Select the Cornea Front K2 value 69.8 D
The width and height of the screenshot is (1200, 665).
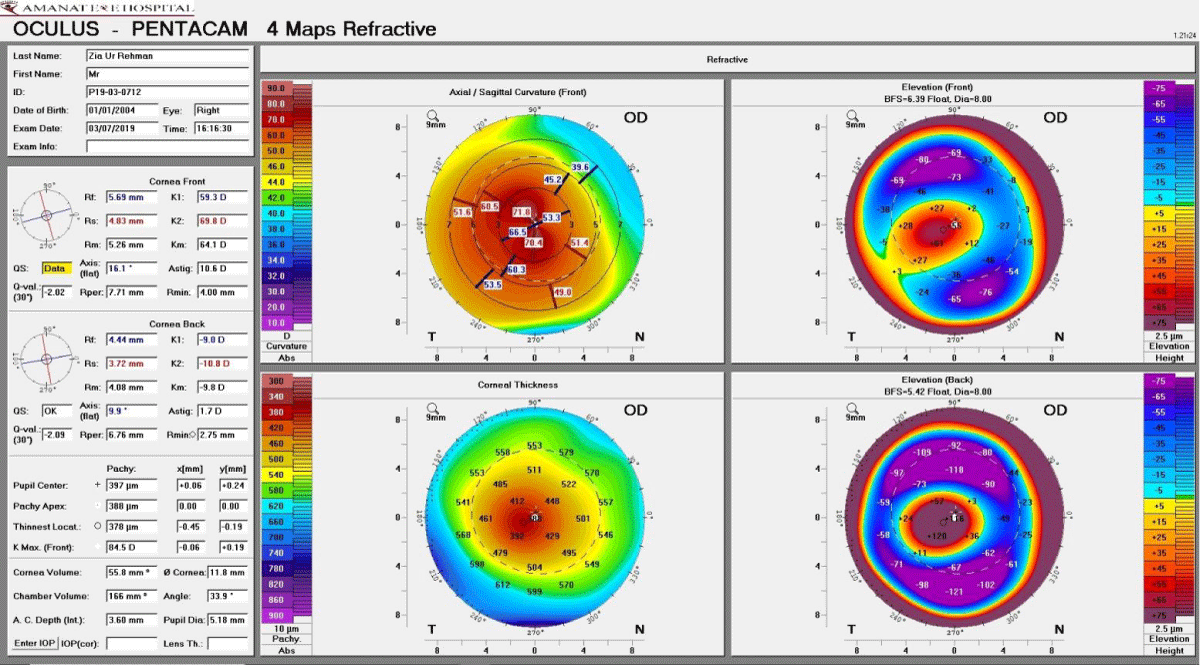click(222, 220)
